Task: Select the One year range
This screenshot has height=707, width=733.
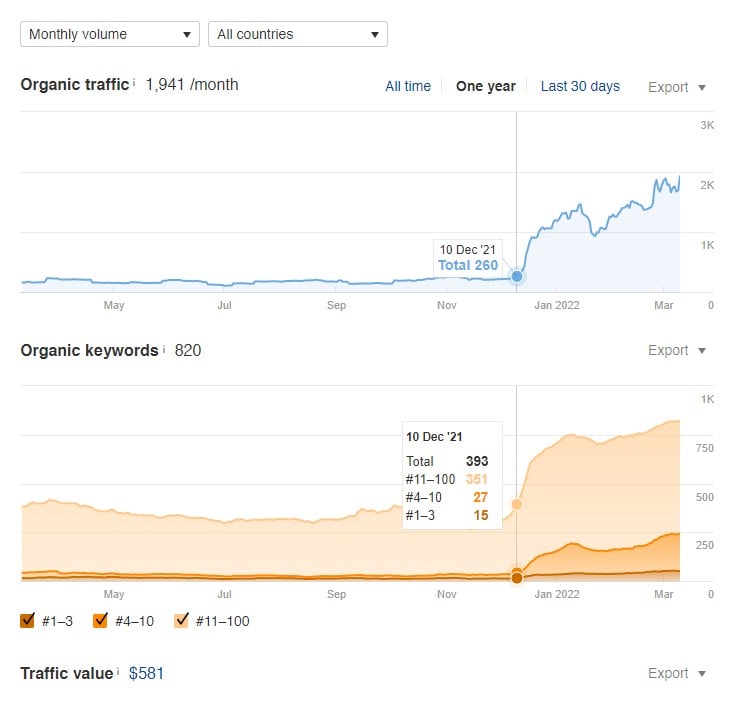Action: (485, 86)
